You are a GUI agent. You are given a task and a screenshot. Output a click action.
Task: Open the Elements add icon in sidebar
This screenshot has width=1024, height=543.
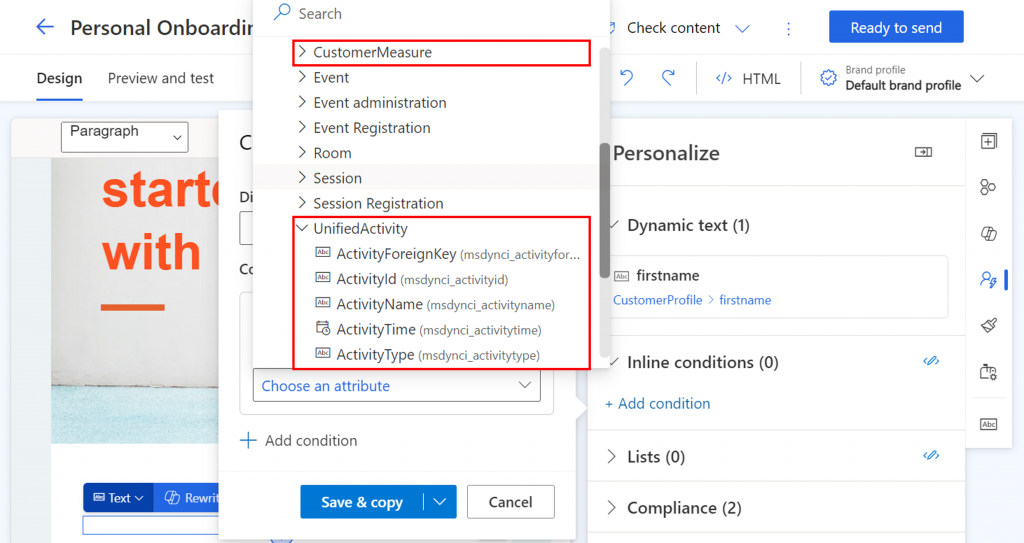pos(988,142)
